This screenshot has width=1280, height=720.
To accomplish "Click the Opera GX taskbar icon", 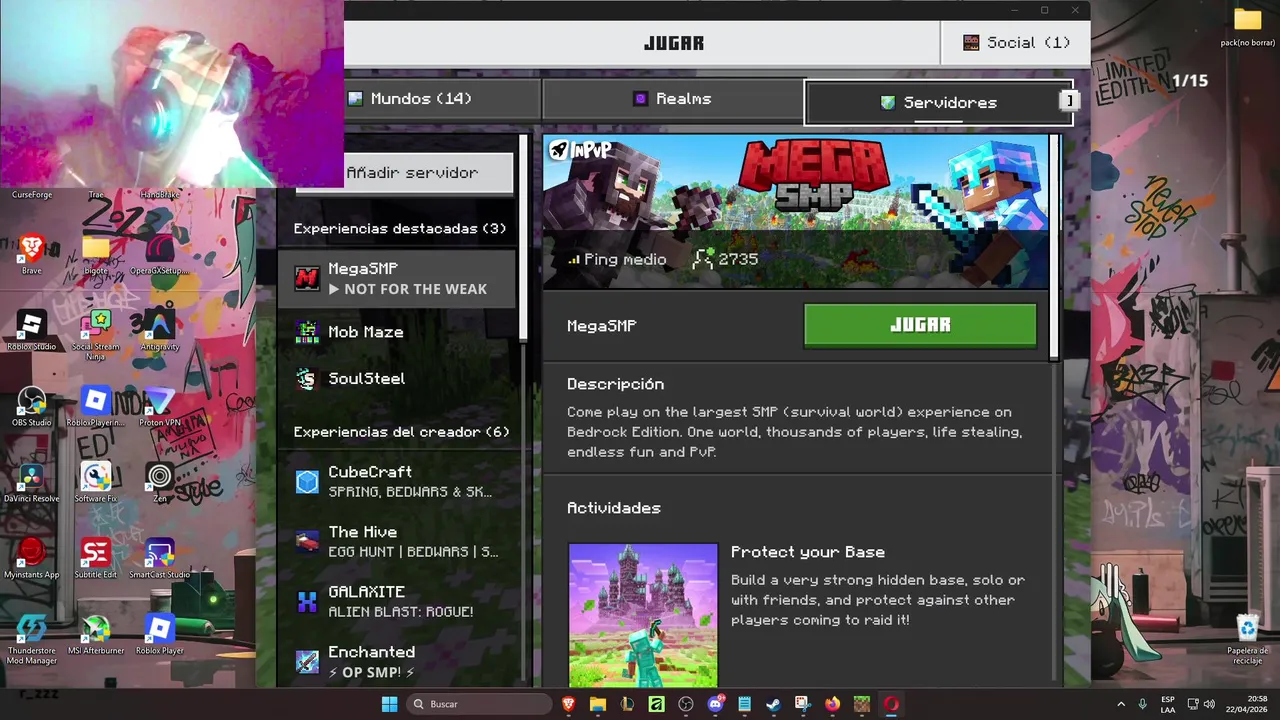I will coord(891,704).
